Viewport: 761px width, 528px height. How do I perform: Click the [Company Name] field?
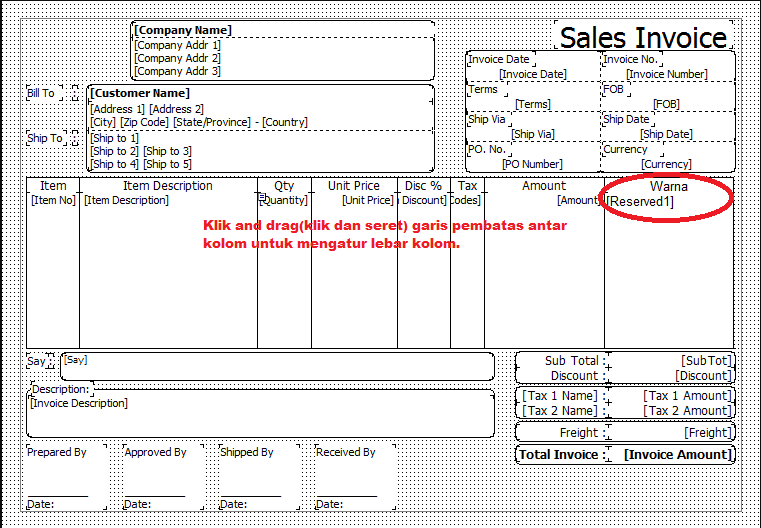tap(183, 31)
